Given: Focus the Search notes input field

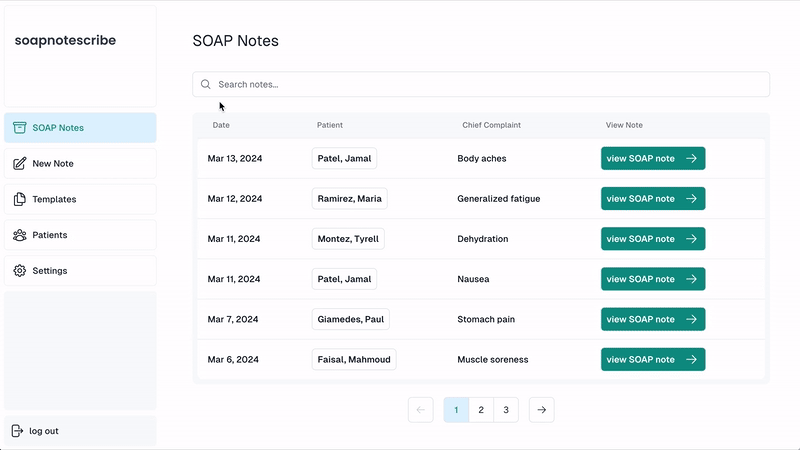Looking at the screenshot, I should click(x=481, y=84).
